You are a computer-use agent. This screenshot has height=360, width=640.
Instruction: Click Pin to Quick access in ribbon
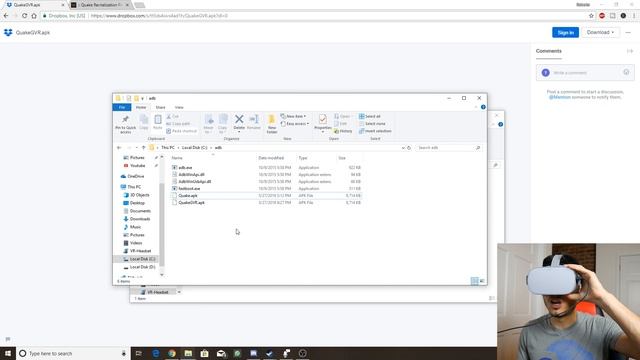125,124
